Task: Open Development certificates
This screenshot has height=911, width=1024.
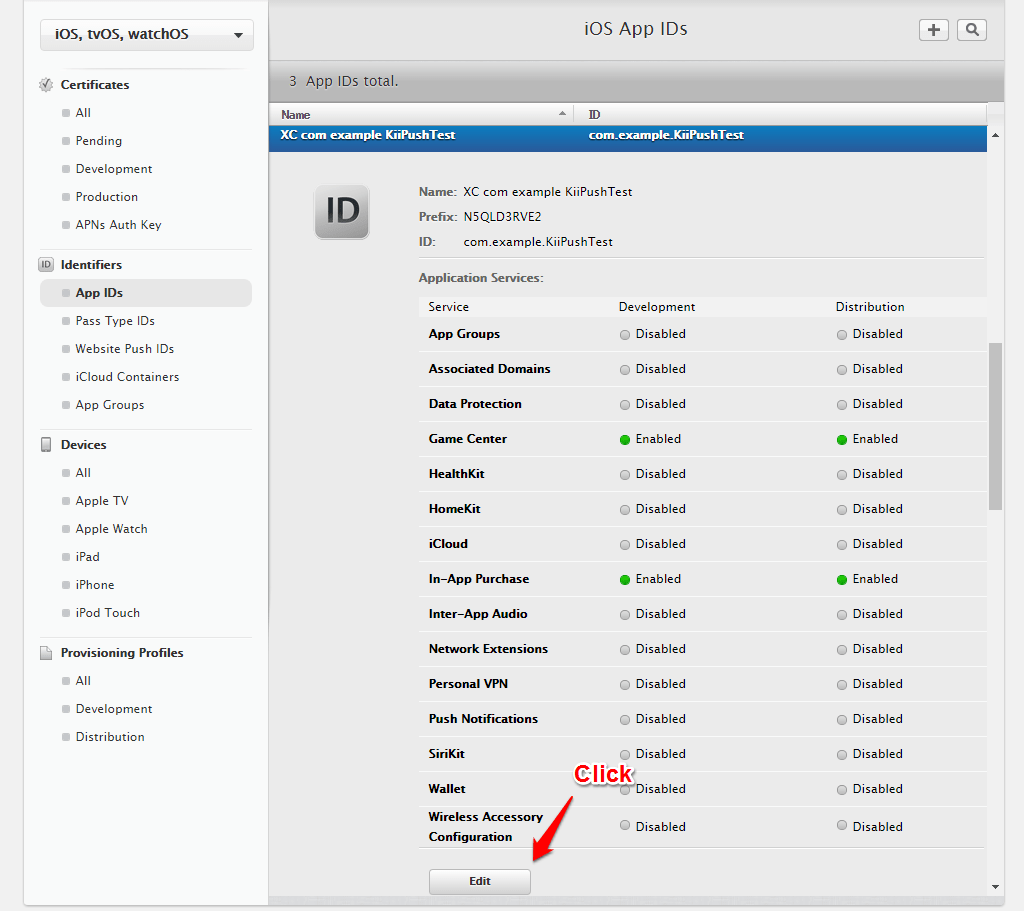Action: tap(114, 169)
